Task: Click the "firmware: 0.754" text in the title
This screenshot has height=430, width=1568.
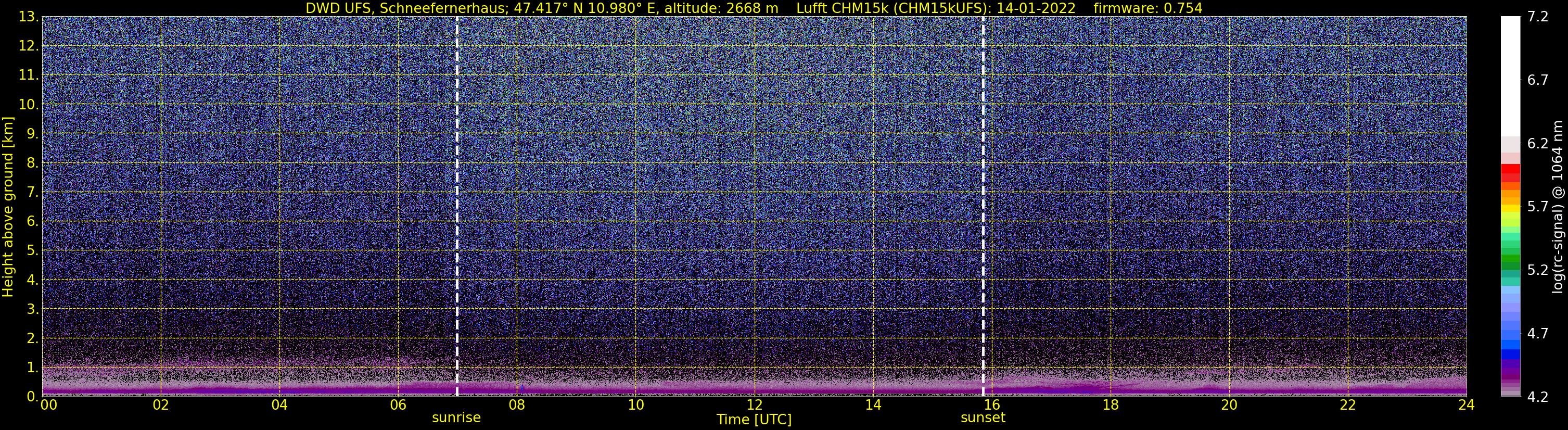Action: pos(1148,8)
